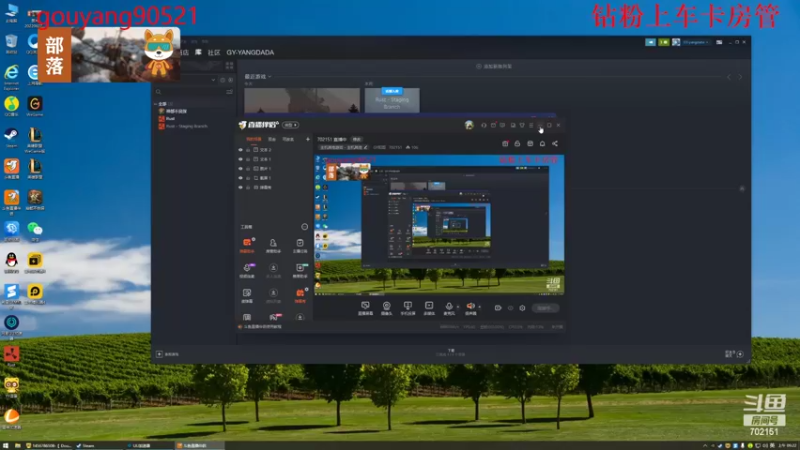Collapse the 全部 category in Steam game list
The height and width of the screenshot is (450, 800).
point(156,104)
